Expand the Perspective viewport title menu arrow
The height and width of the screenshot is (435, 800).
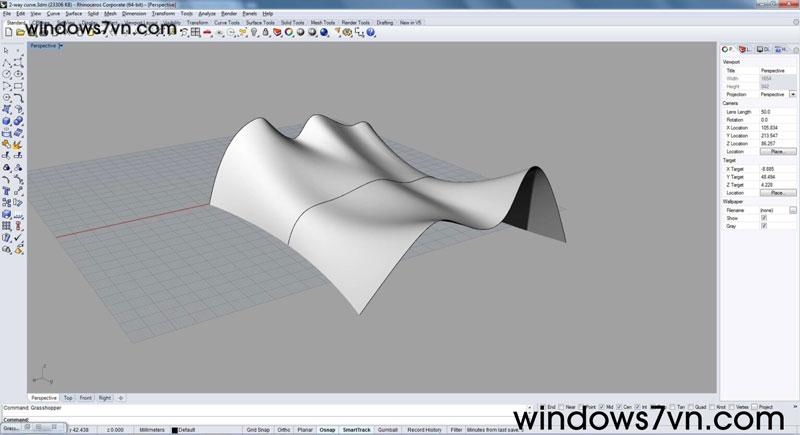61,46
